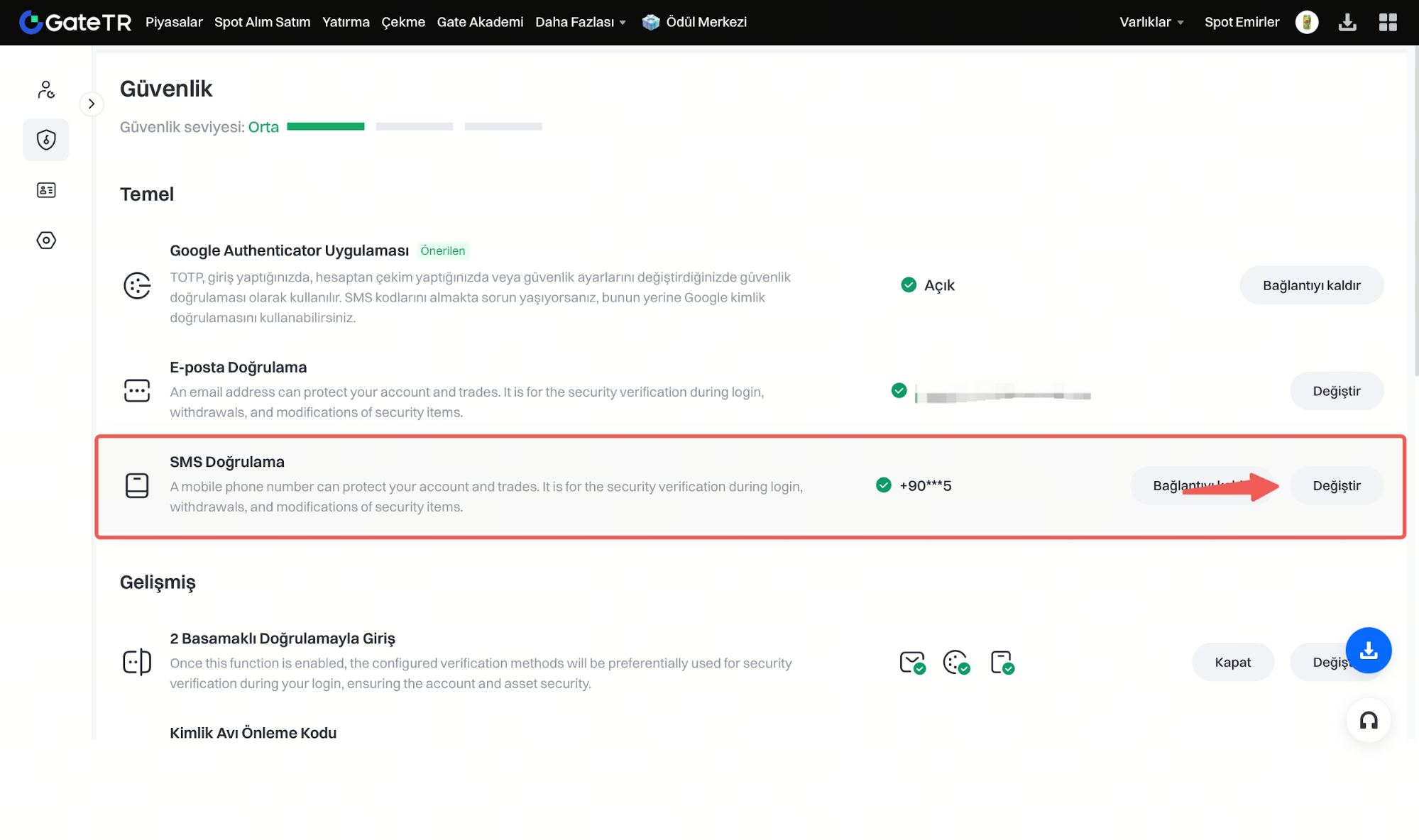Viewport: 1419px width, 840px height.
Task: Click the download icon in top bar
Action: click(x=1347, y=22)
